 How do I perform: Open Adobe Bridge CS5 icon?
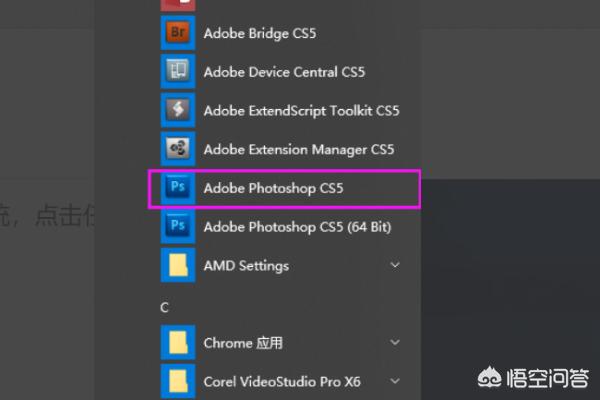tap(178, 33)
